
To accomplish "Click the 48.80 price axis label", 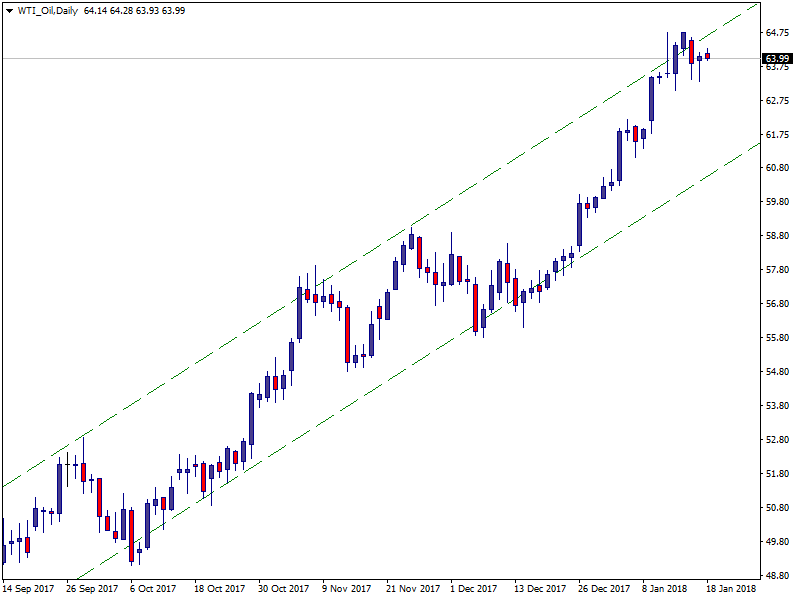I will click(777, 576).
